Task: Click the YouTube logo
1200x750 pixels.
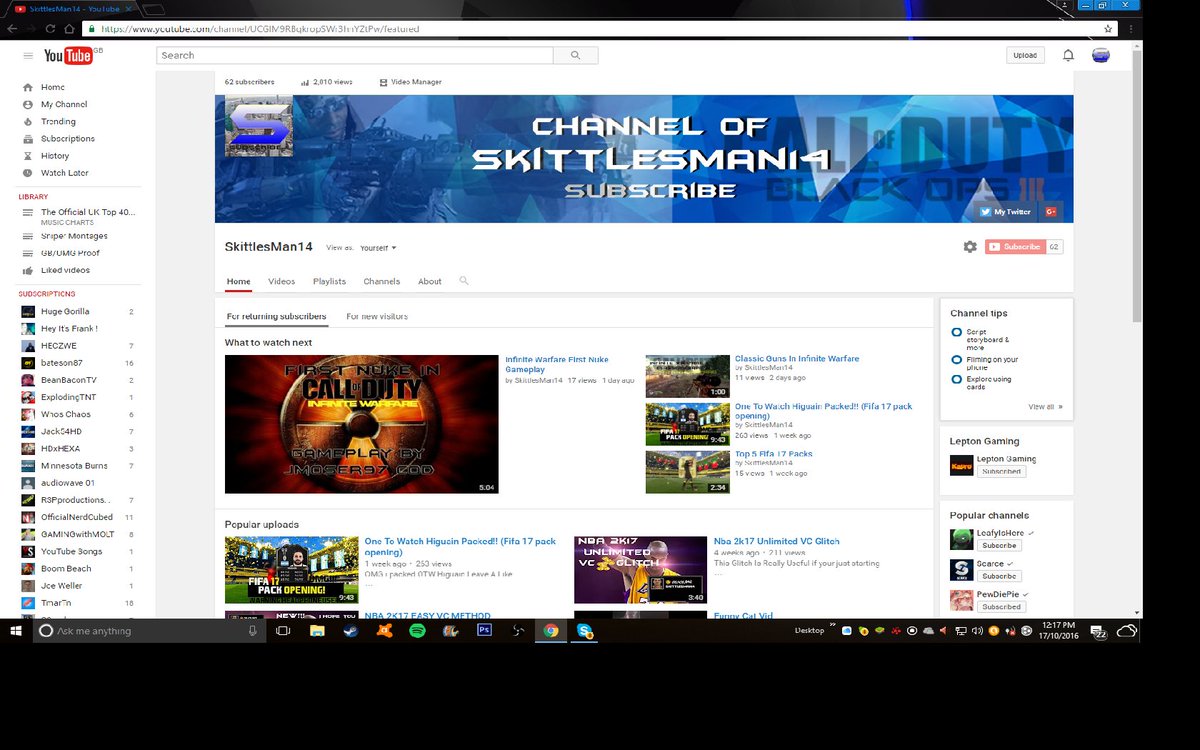Action: coord(68,56)
